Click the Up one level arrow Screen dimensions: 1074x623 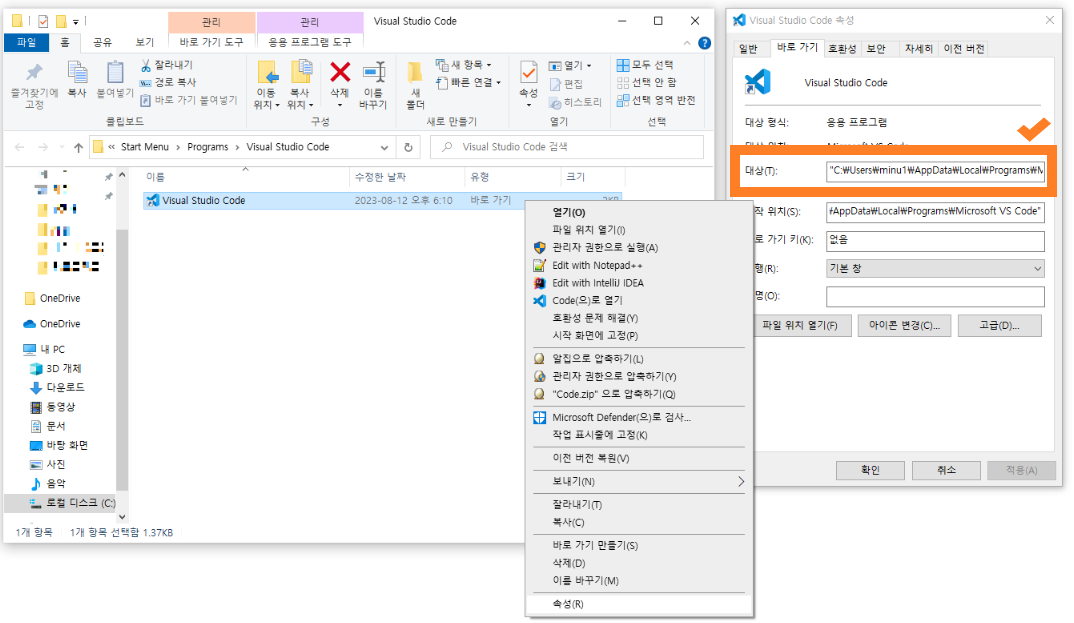[79, 147]
